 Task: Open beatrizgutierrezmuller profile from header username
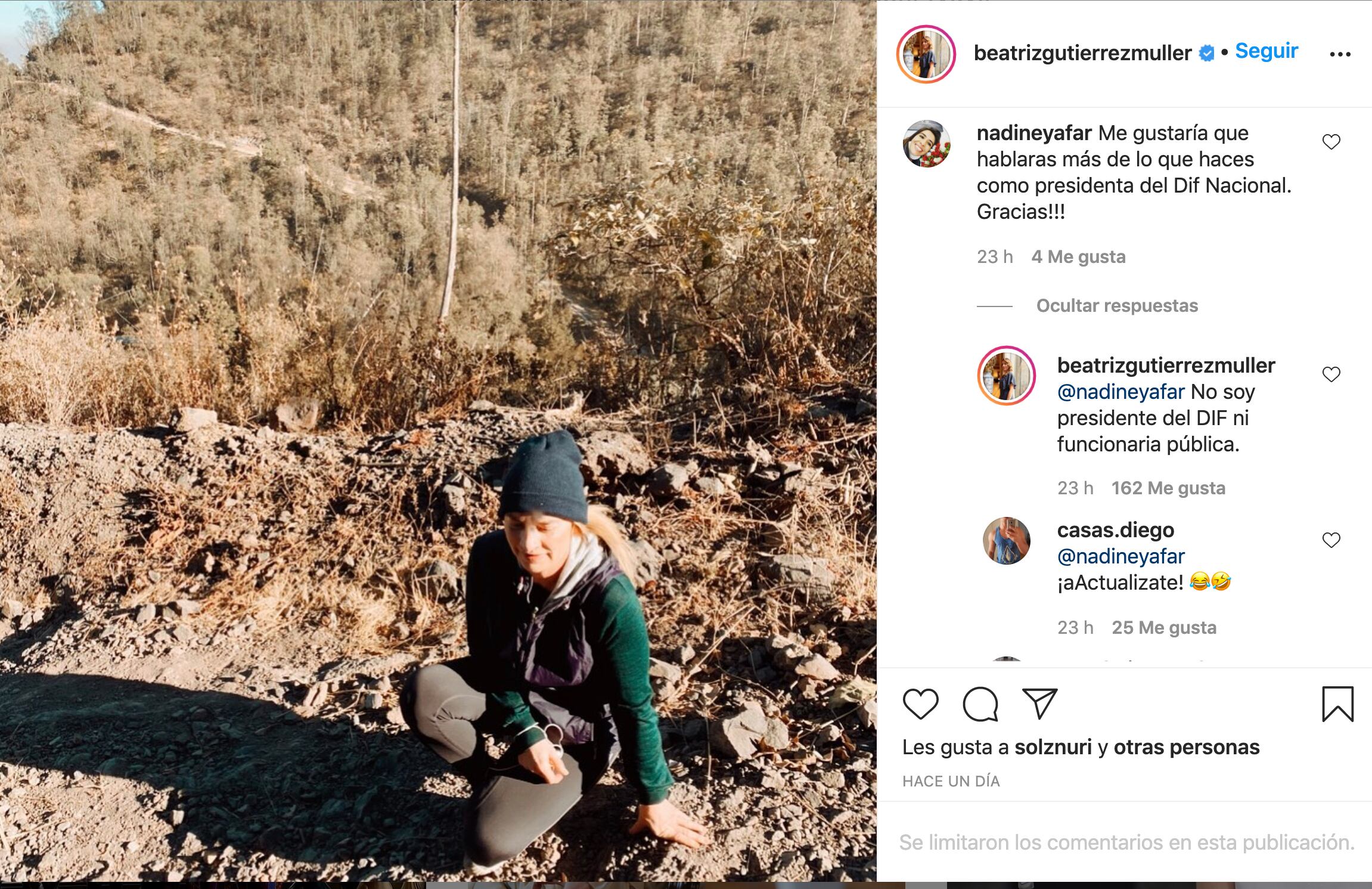pyautogui.click(x=1082, y=53)
